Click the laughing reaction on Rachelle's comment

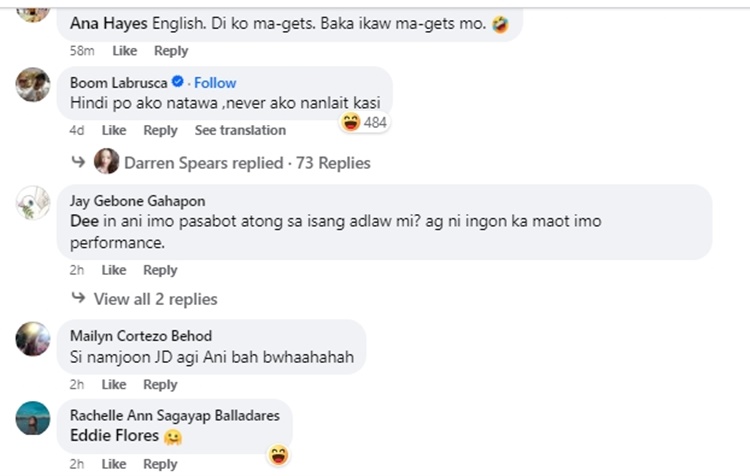(278, 454)
